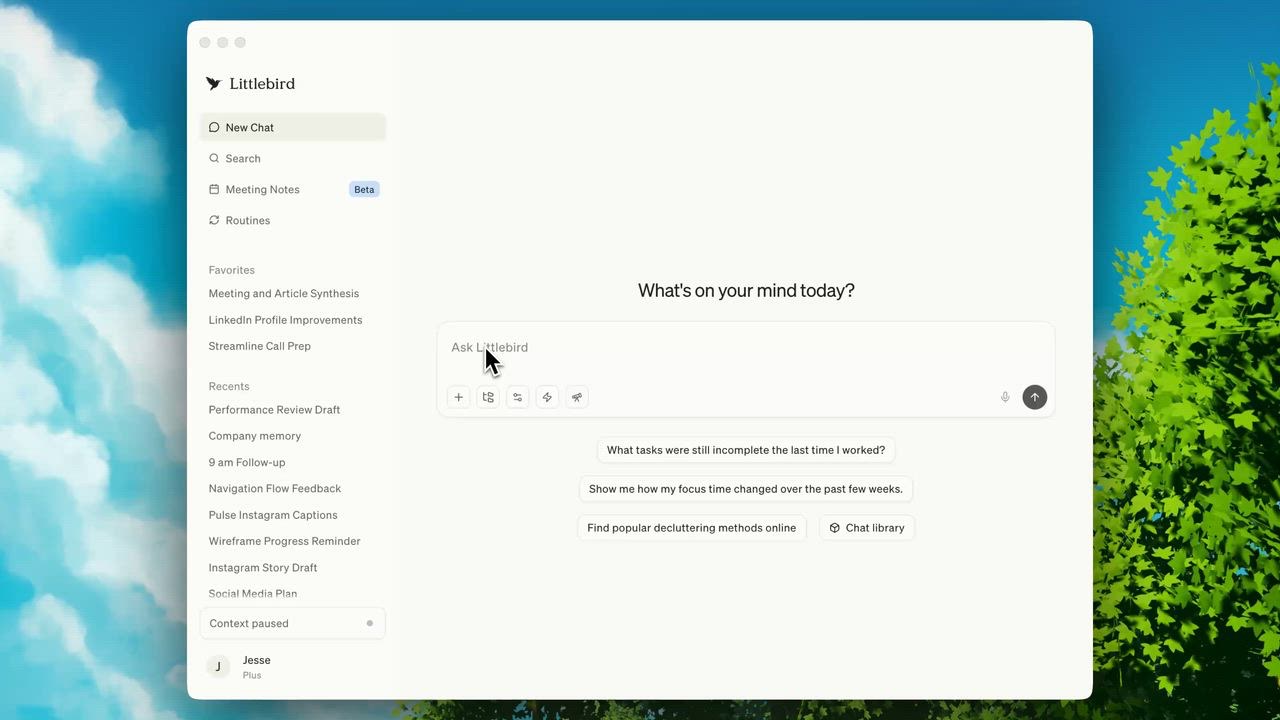Open recent chat Instagram Story Draft
Image resolution: width=1280 pixels, height=720 pixels.
[263, 568]
